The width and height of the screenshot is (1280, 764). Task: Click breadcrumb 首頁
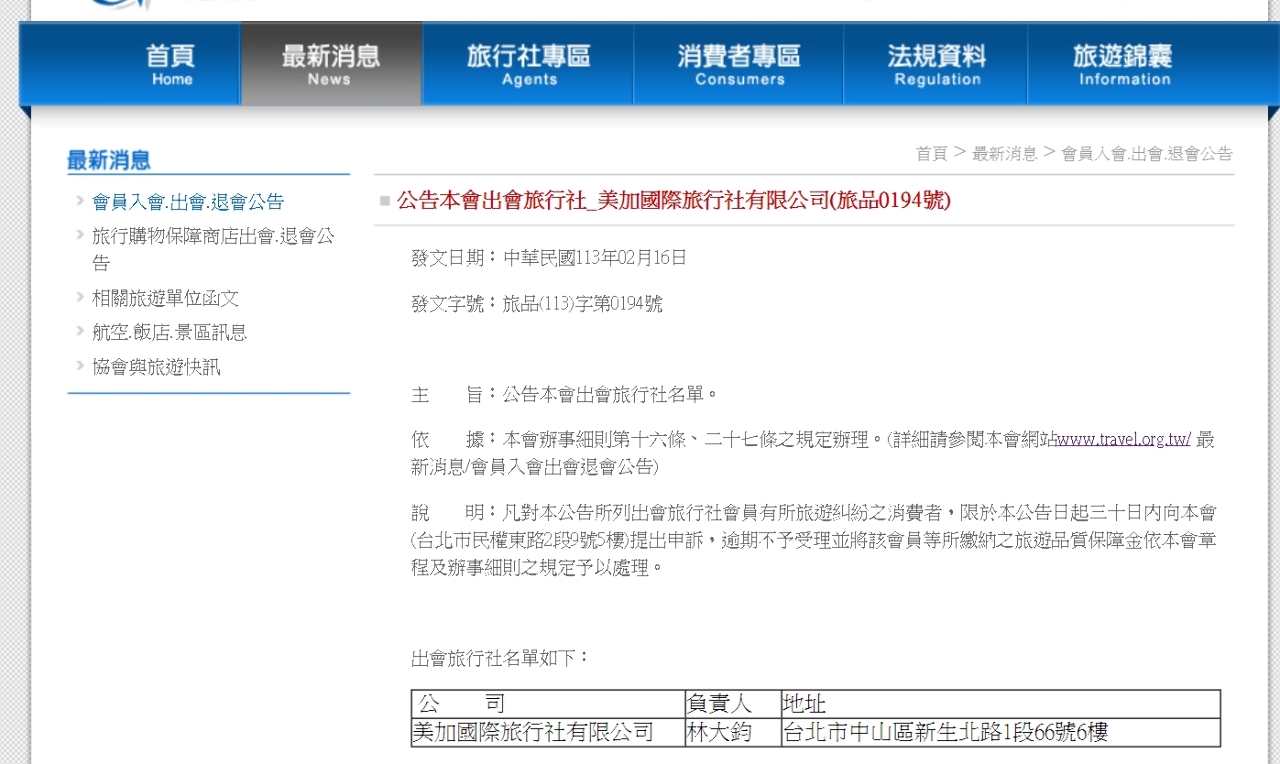(931, 153)
